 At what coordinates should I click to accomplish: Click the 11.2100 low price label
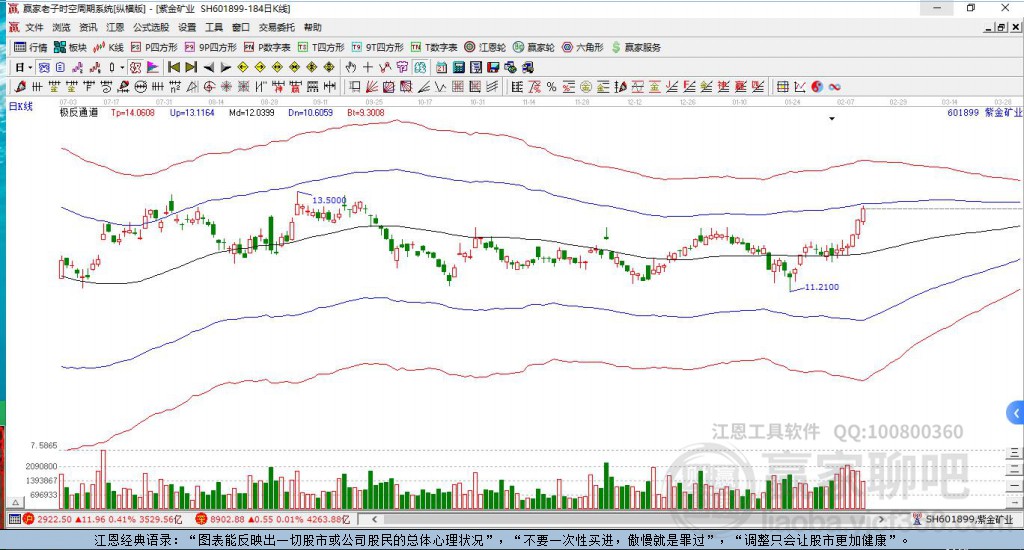[822, 287]
